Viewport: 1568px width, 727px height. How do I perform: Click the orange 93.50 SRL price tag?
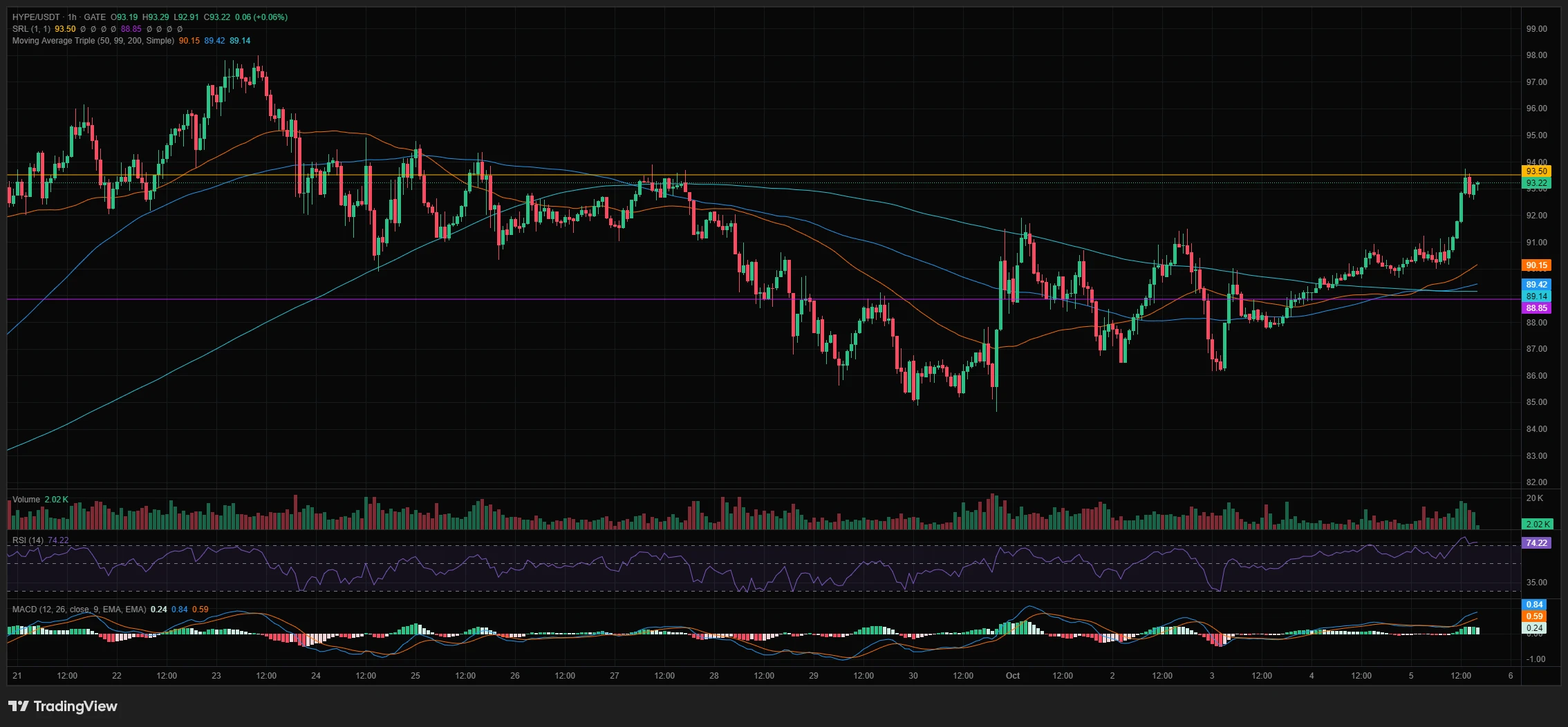tap(1537, 171)
